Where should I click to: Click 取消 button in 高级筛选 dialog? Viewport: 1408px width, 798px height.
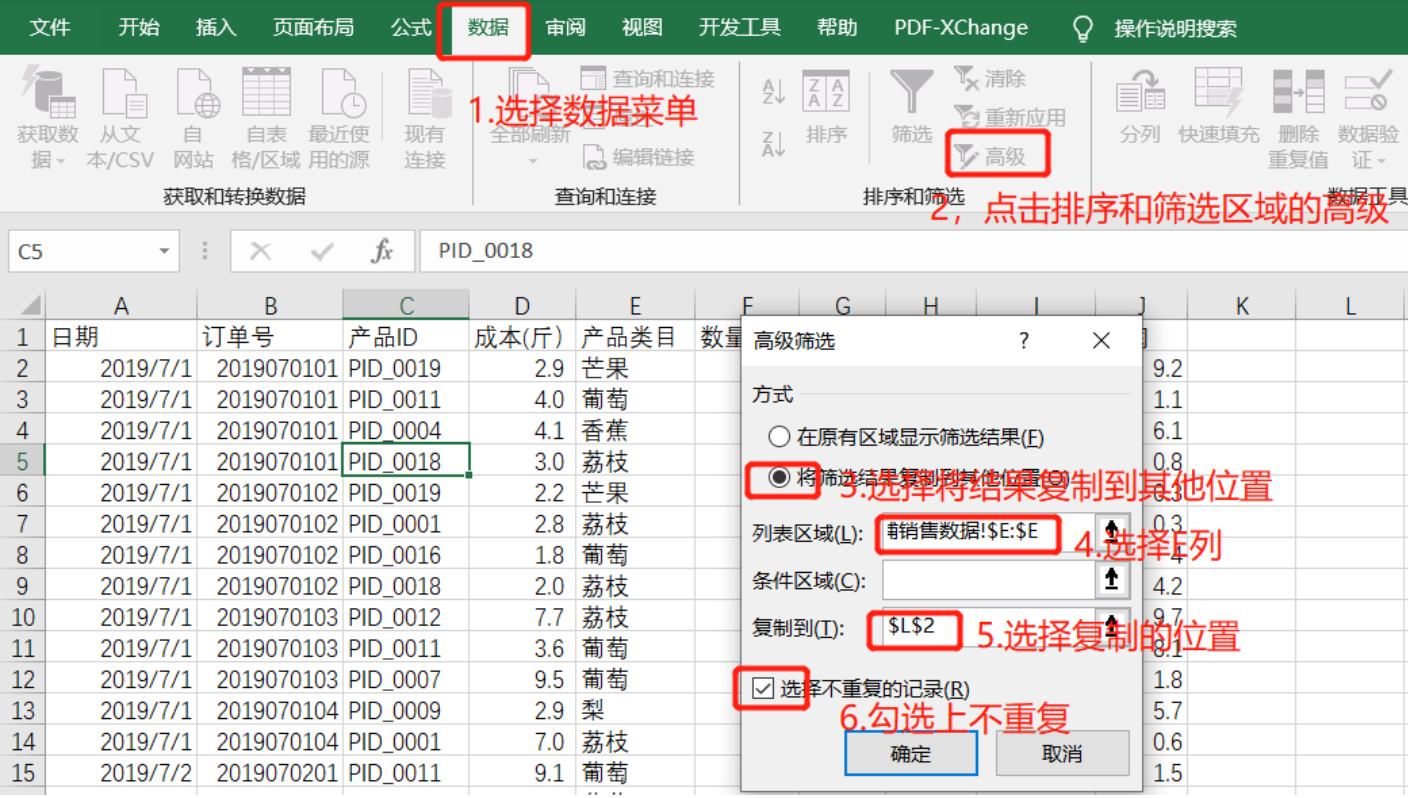click(1063, 753)
